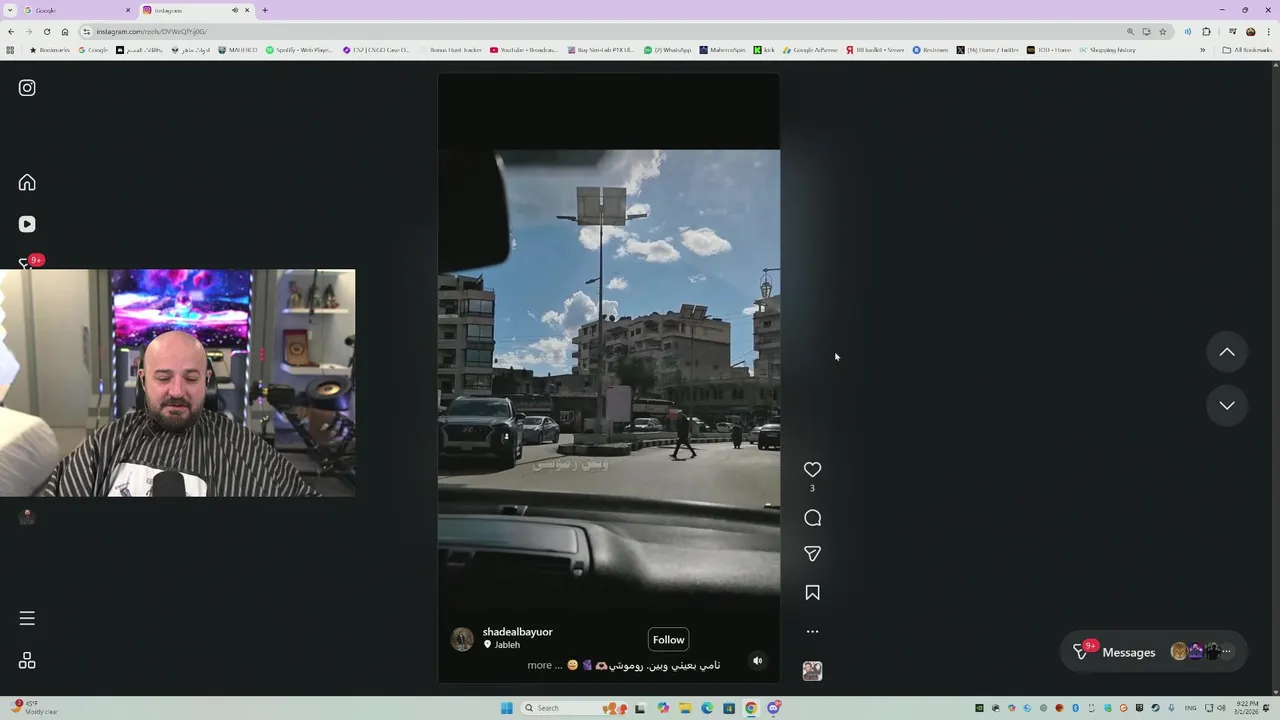Screen dimensions: 1280x720
Task: Open the floating Messages button
Action: click(x=1154, y=652)
